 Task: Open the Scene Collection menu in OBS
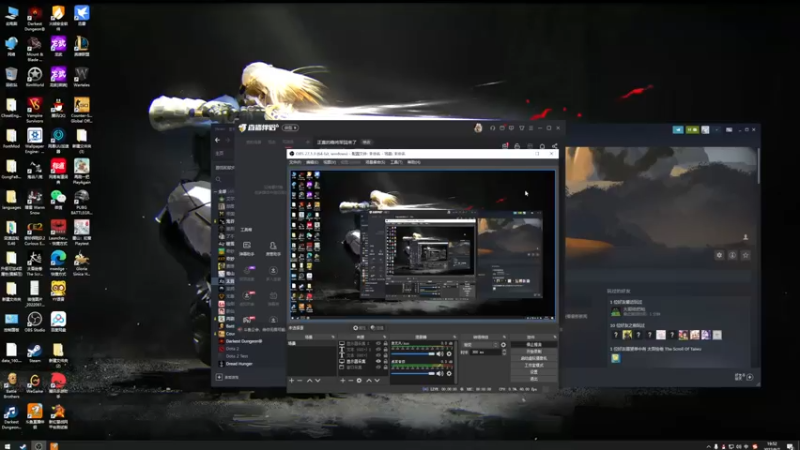click(x=375, y=162)
